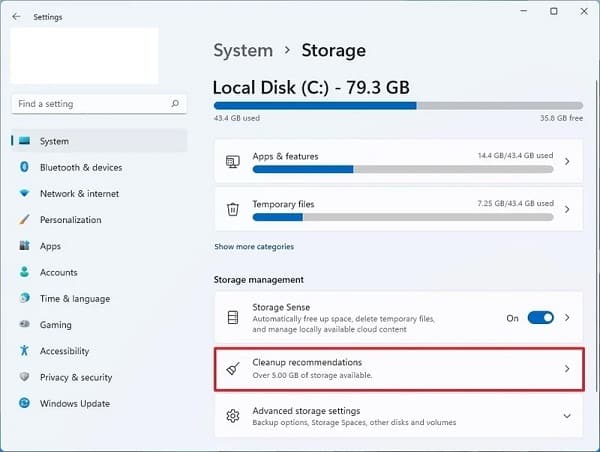Select Accessibility in sidebar
600x452 pixels.
click(x=99, y=351)
